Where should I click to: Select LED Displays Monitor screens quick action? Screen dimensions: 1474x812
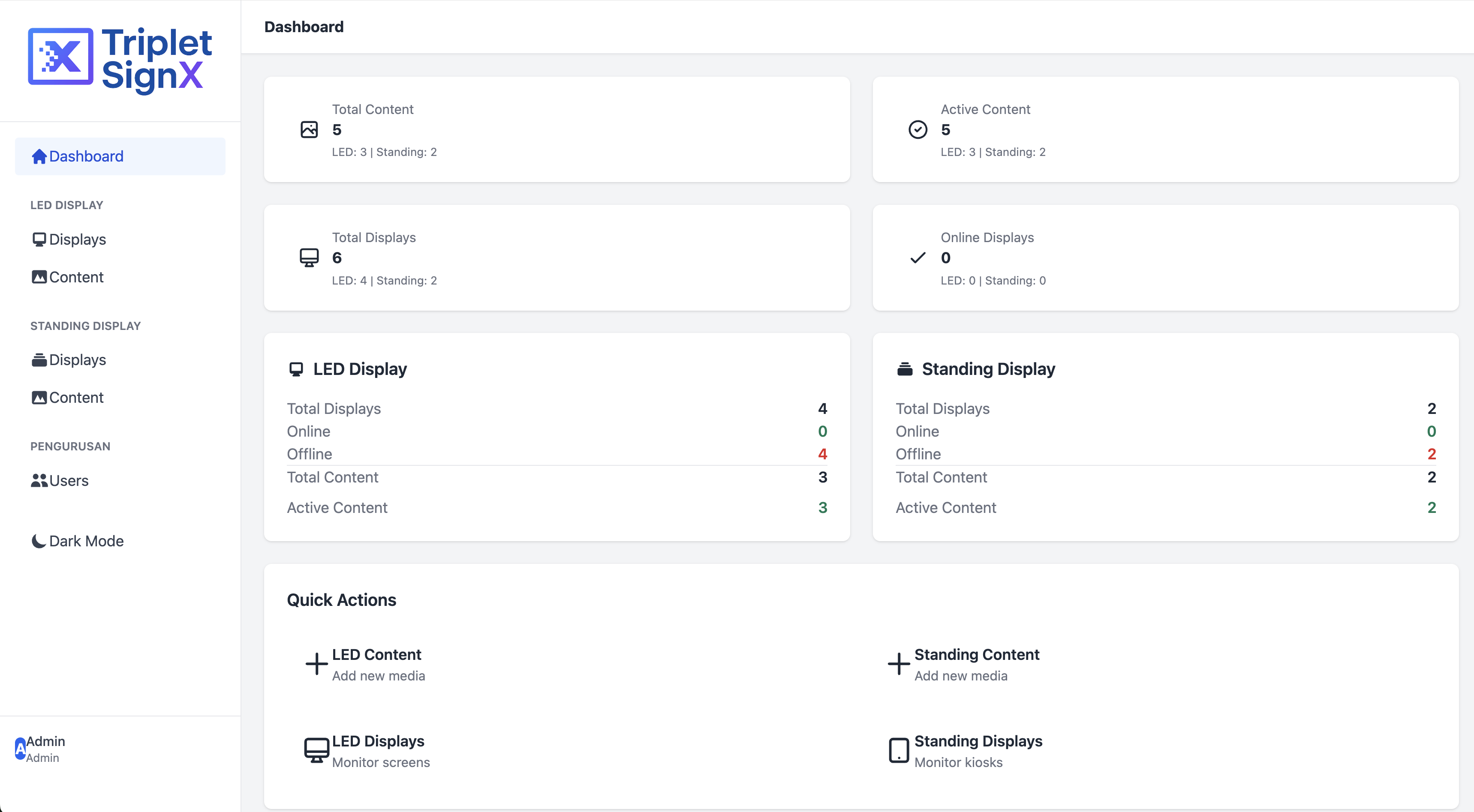tap(380, 751)
